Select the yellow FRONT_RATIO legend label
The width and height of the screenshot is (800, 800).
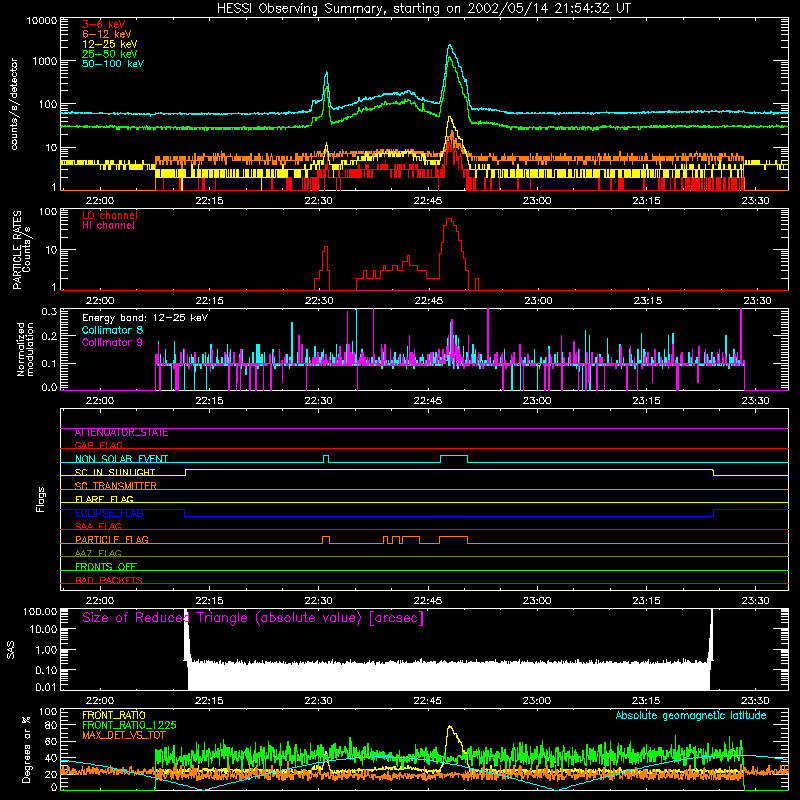coord(114,715)
